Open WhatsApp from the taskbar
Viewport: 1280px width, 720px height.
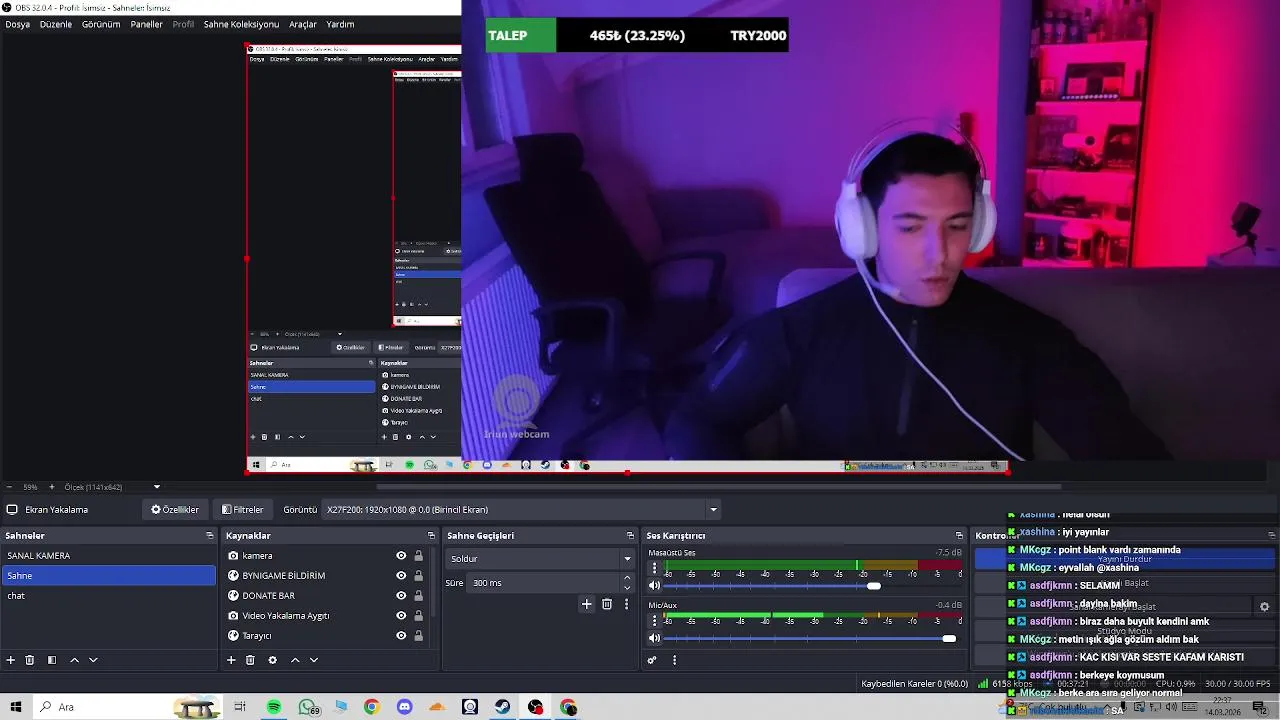tap(307, 707)
